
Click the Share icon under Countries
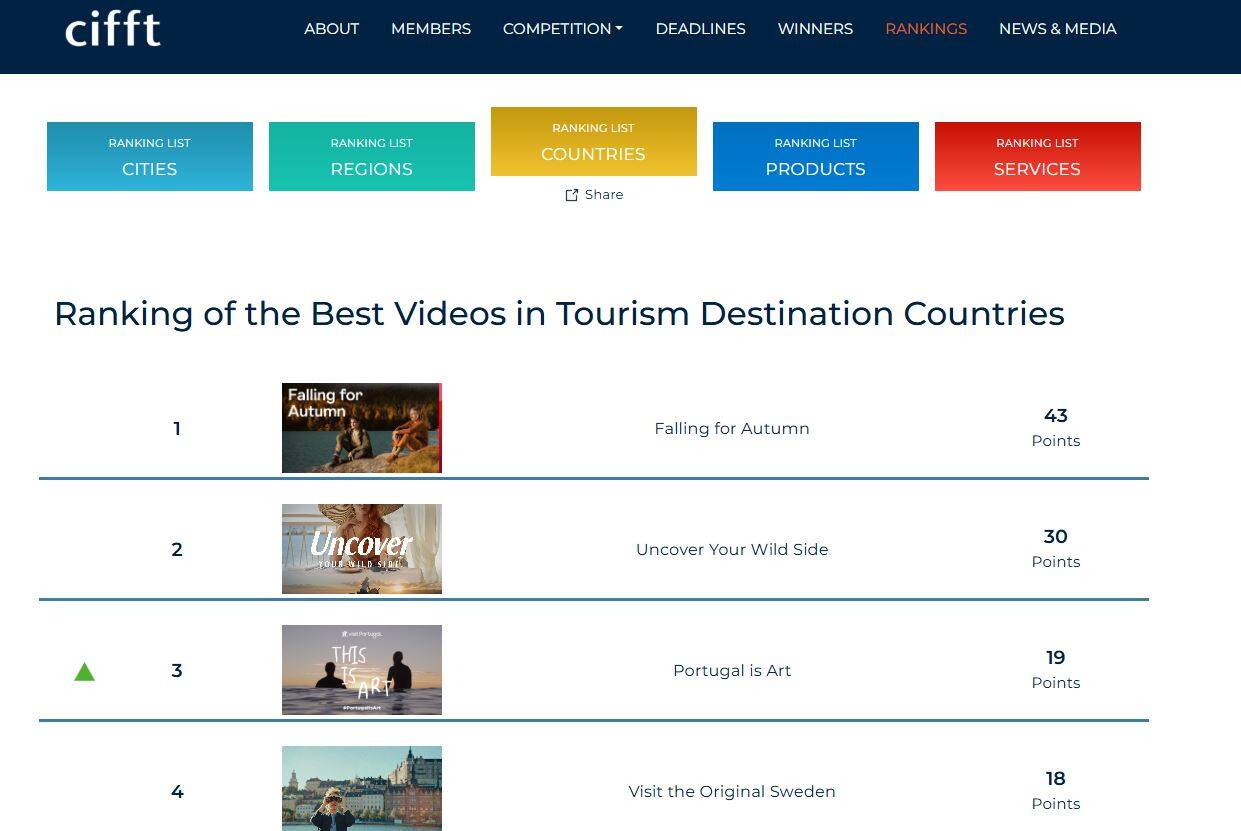[572, 195]
